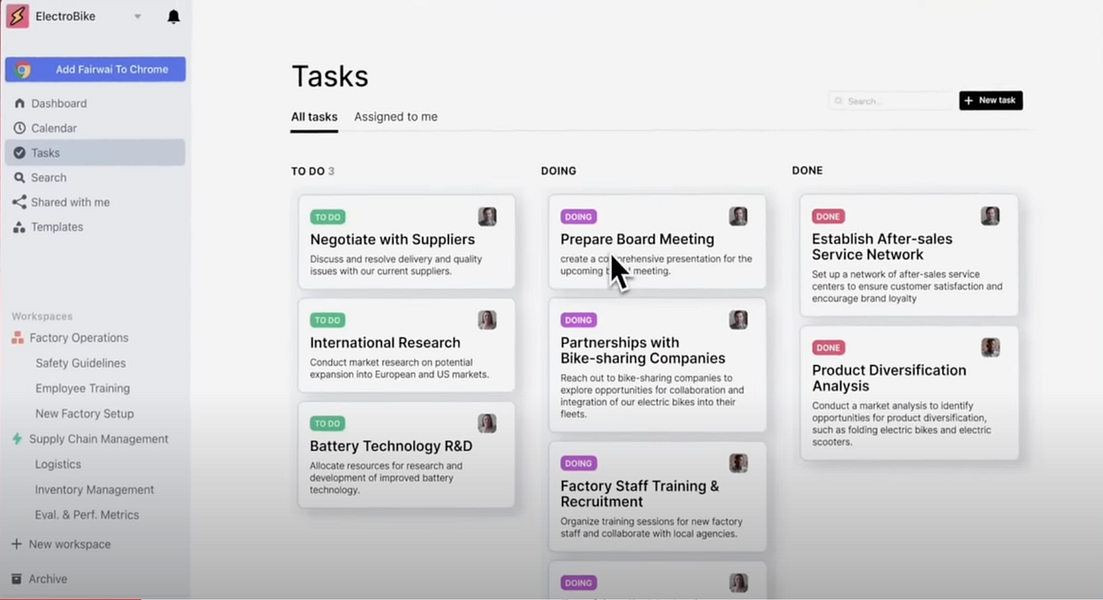Click DONE badge on Establish After-sales card
The width and height of the screenshot is (1103, 600).
tap(829, 217)
